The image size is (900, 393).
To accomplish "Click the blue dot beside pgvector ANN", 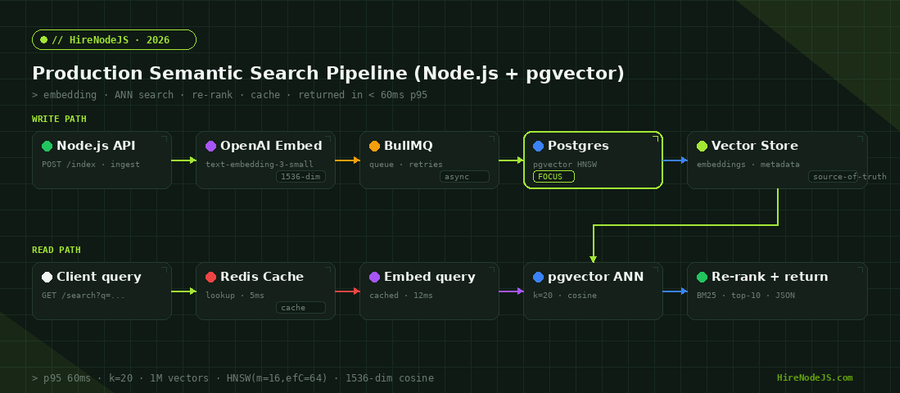I will (538, 277).
